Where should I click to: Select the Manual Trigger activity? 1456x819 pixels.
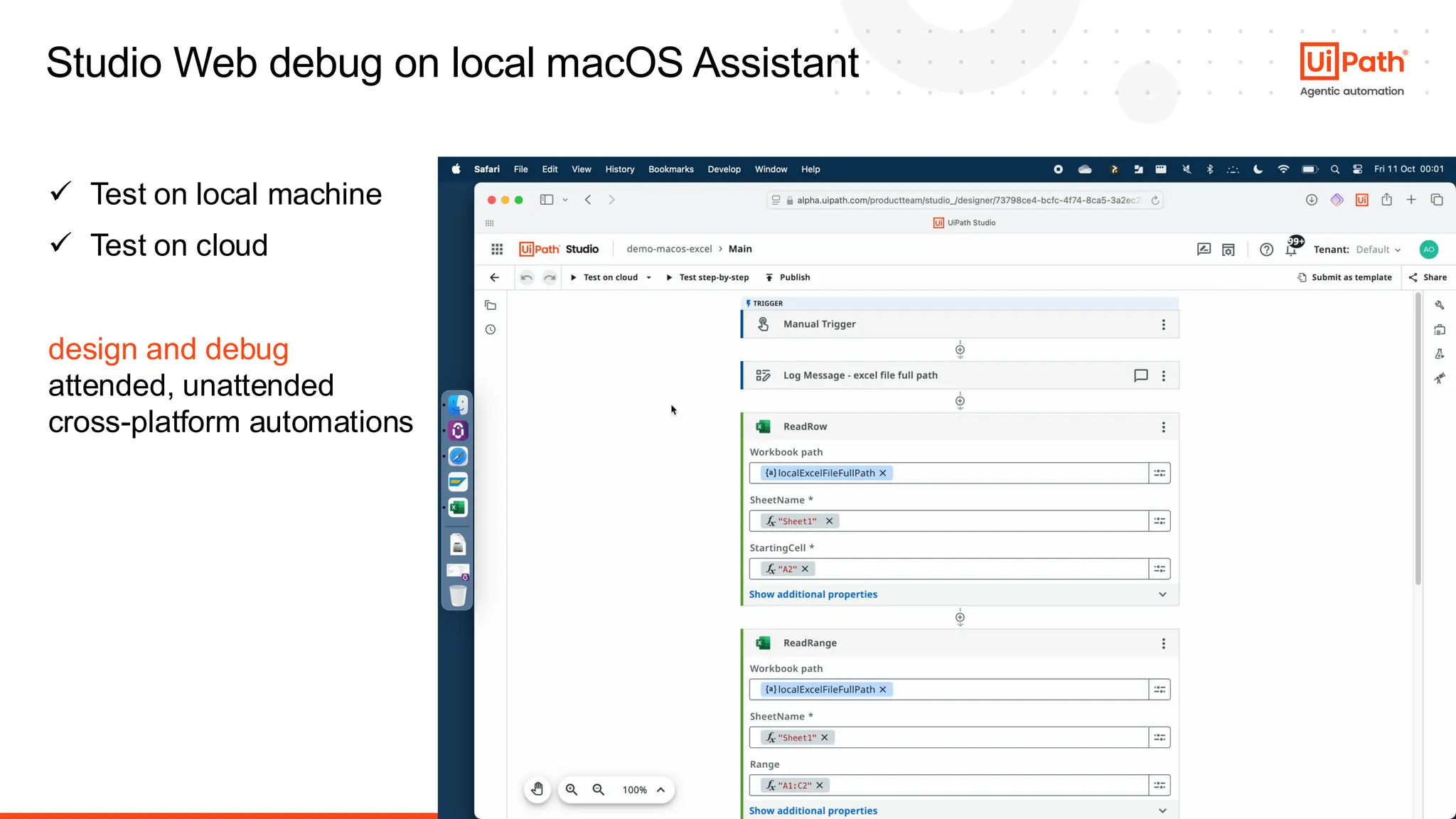coord(960,324)
